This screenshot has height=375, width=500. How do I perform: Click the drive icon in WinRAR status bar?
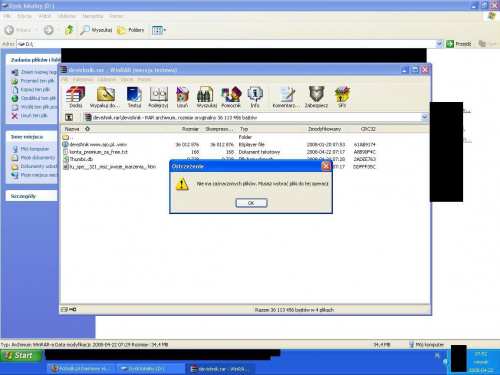click(64, 310)
